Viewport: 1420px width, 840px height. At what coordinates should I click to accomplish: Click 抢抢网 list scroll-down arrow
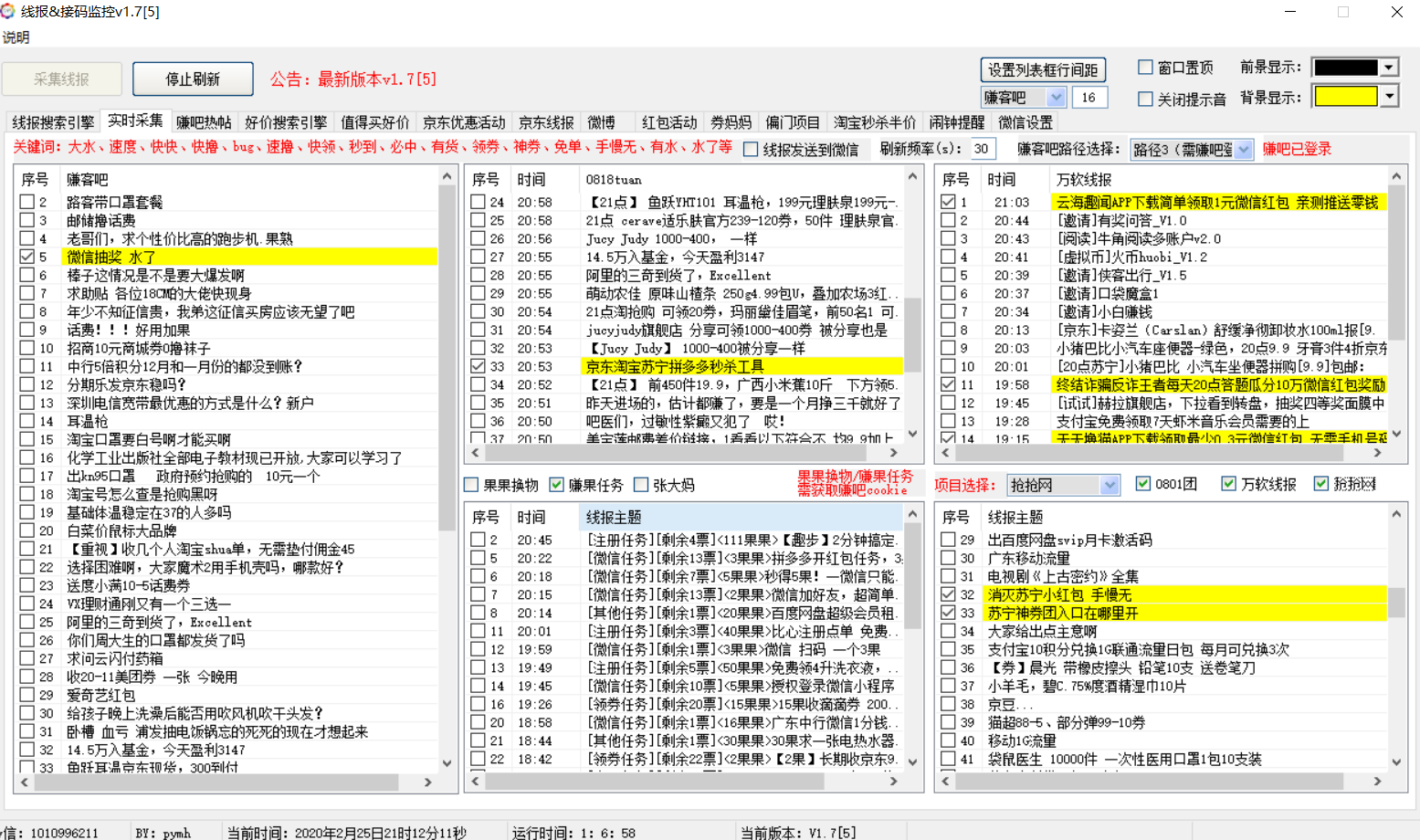pos(1396,762)
